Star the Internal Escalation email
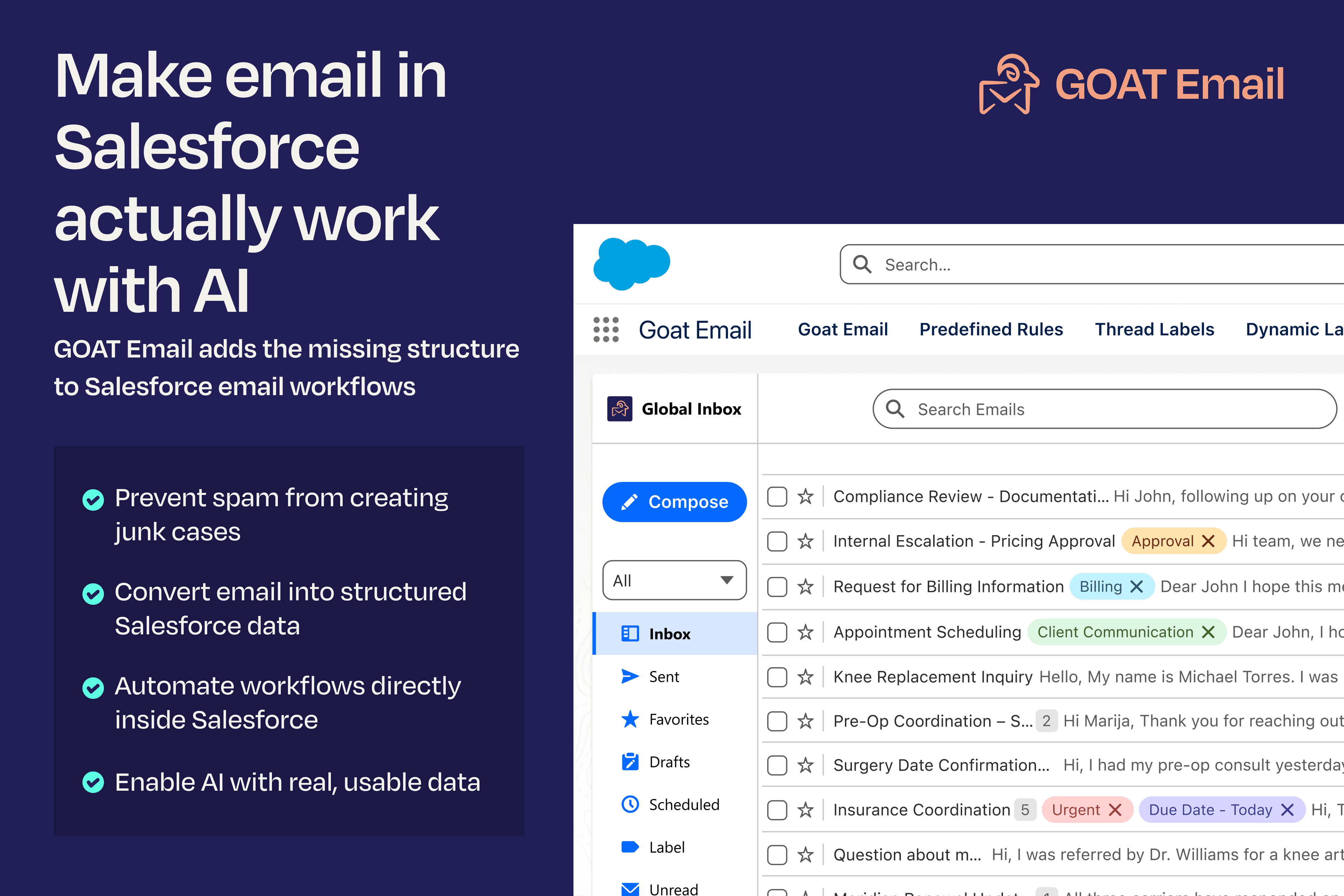Viewport: 1344px width, 896px height. 806,541
